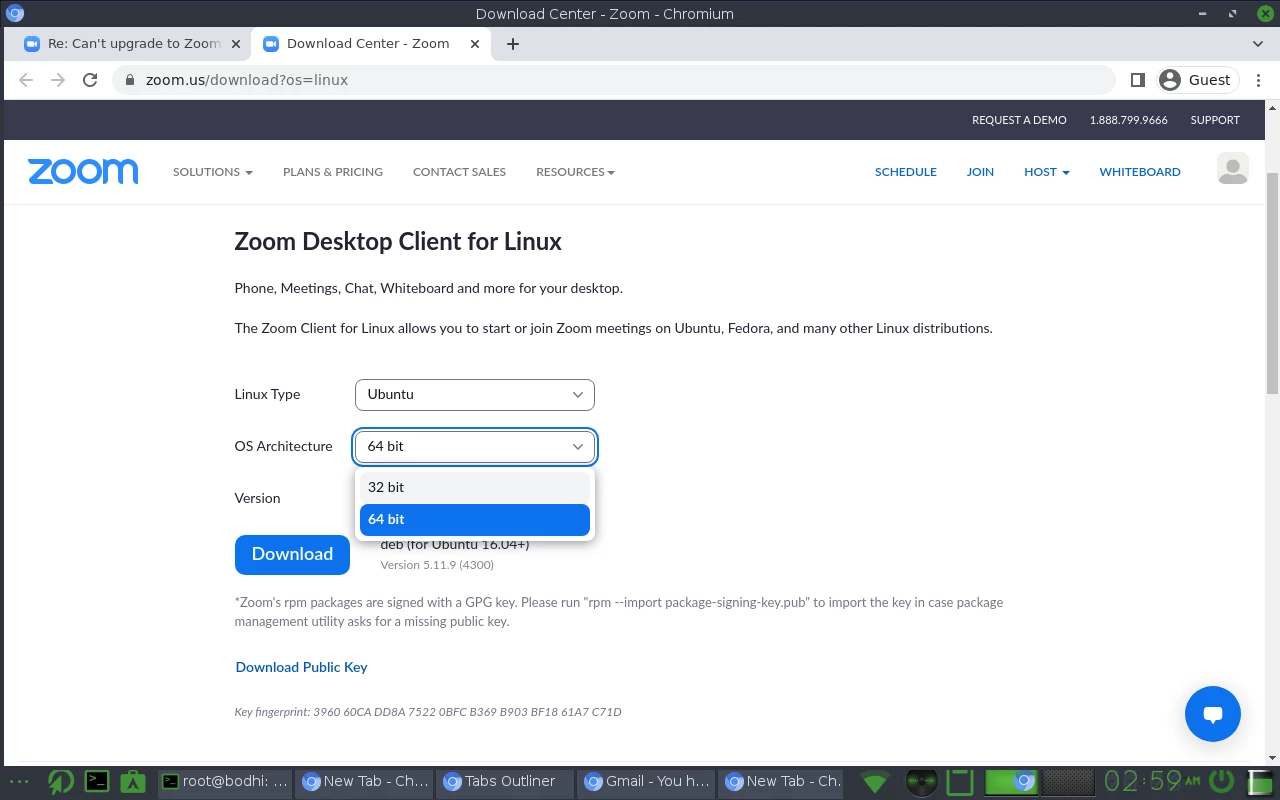The width and height of the screenshot is (1280, 800).
Task: Click the taskbar three-dot handle
Action: [x=19, y=781]
